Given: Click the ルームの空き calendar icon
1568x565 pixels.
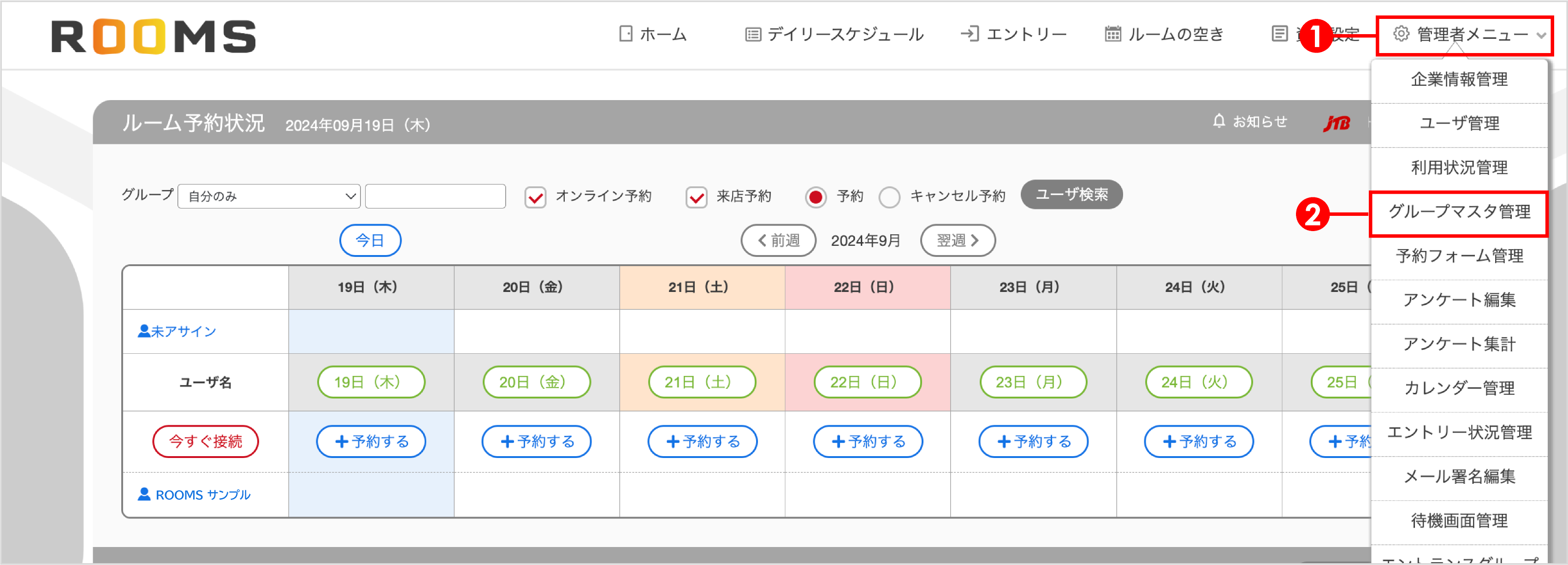Looking at the screenshot, I should tap(1112, 35).
